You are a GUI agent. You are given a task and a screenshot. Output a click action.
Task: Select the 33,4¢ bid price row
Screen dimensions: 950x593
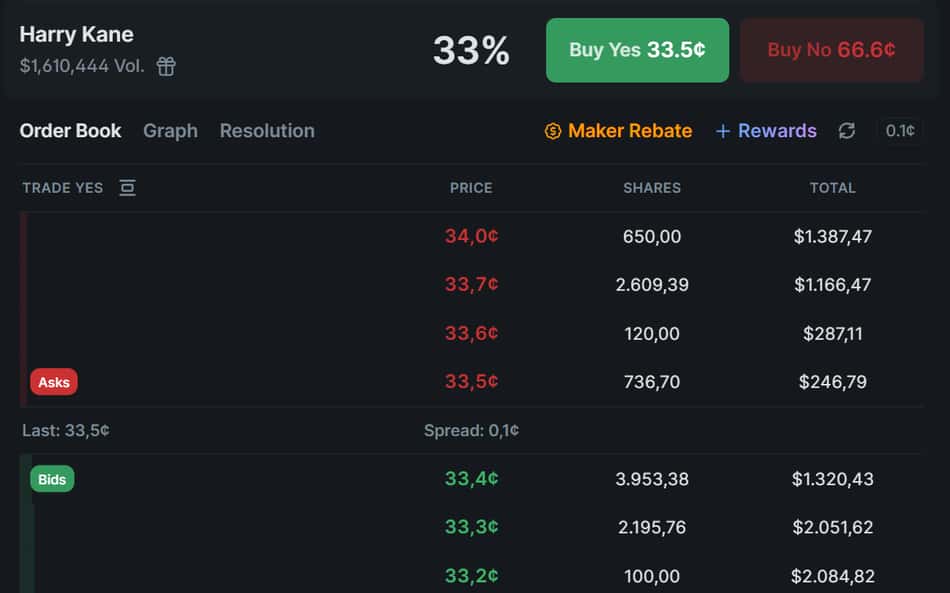coord(471,479)
